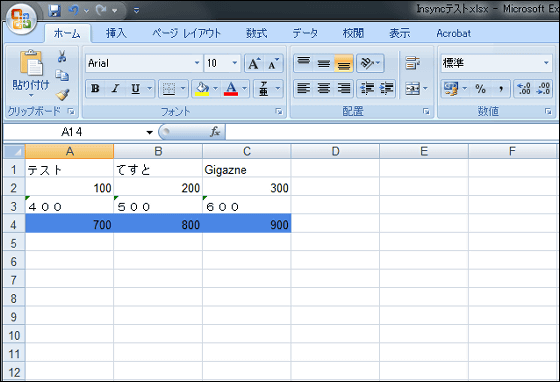Align text to middle of cell
This screenshot has height=382, width=560.
click(x=324, y=64)
